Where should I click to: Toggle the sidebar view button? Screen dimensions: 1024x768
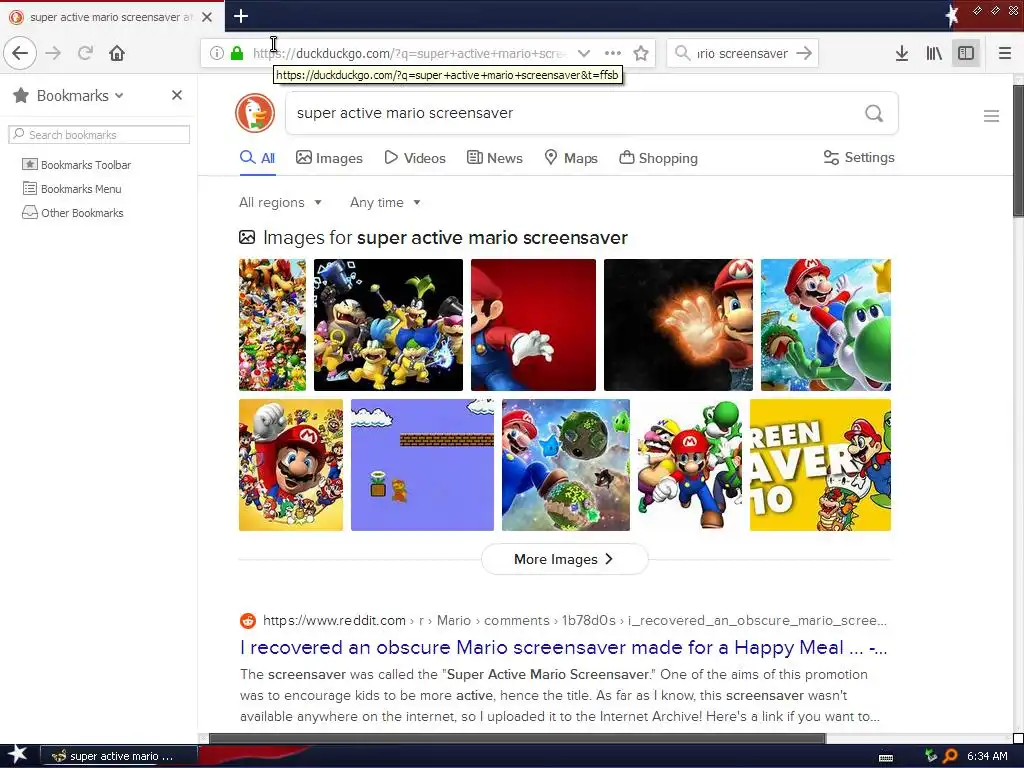(x=966, y=53)
